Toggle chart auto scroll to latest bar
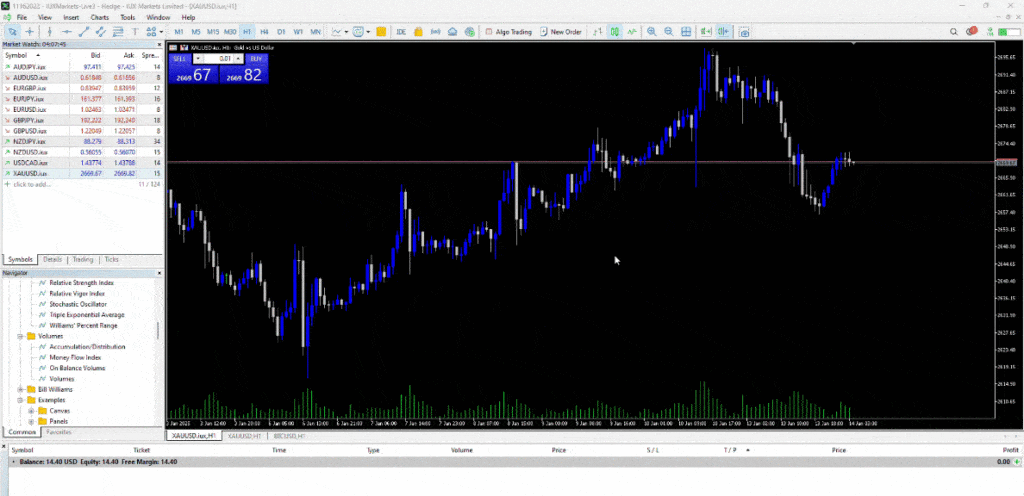This screenshot has width=1024, height=496. coord(705,32)
